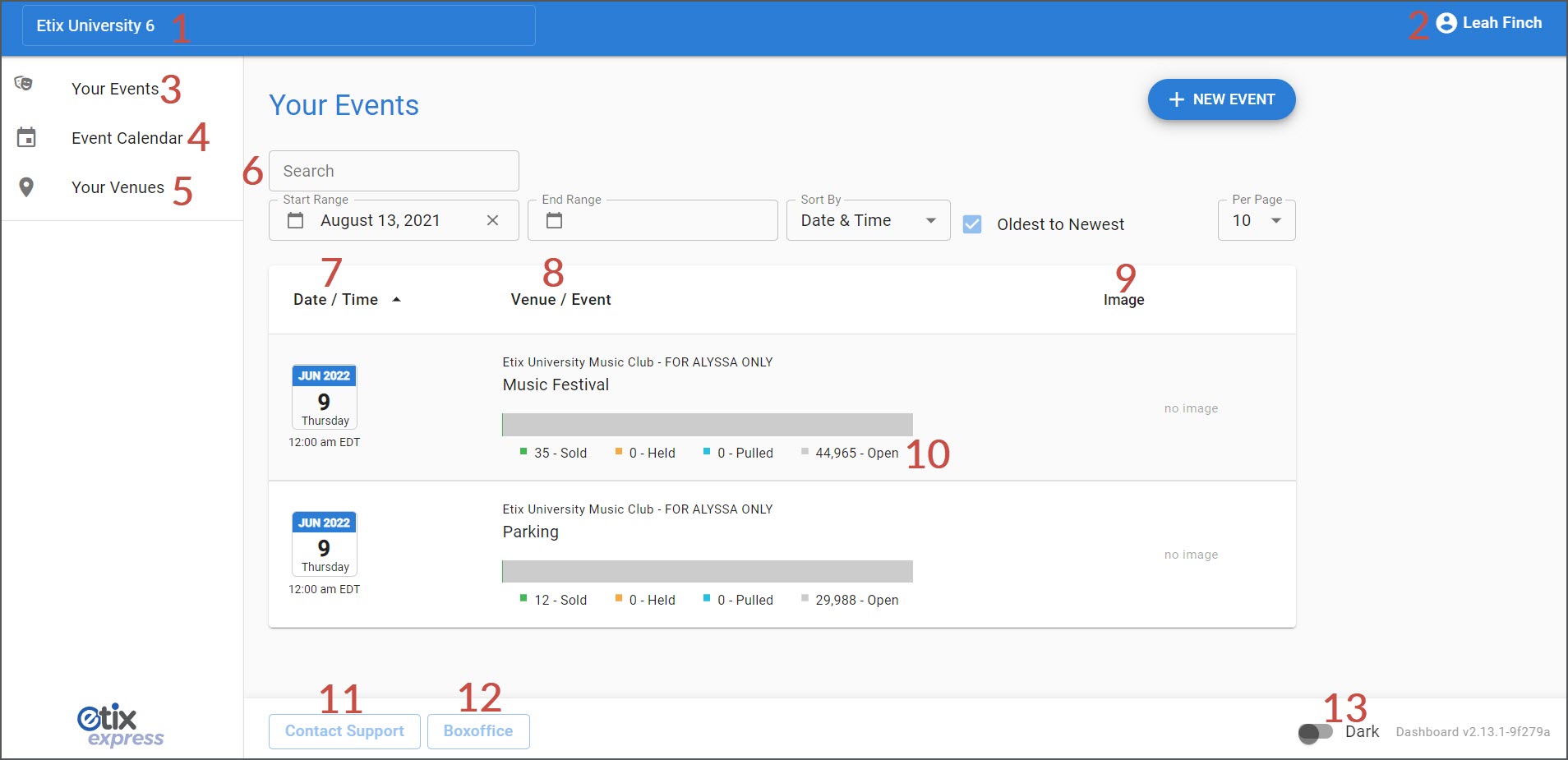Click the Dashboard v2.13.1-9f279a version text
Viewport: 1568px width, 760px height.
(1473, 732)
